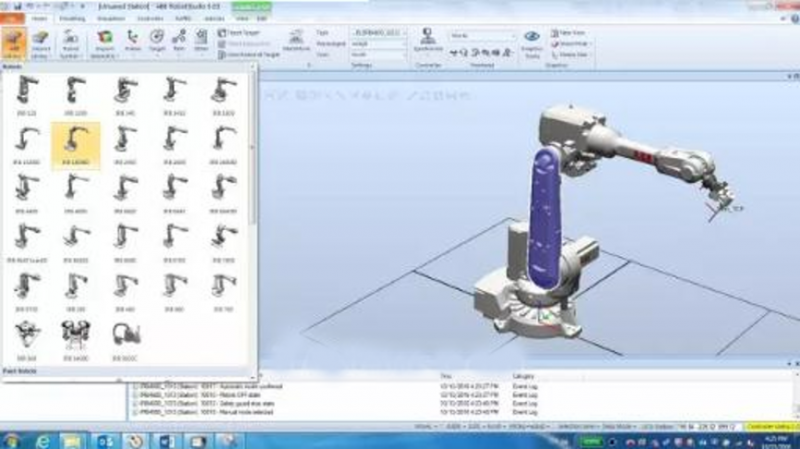800x449 pixels.
Task: Open Outlook from the taskbar
Action: [106, 441]
